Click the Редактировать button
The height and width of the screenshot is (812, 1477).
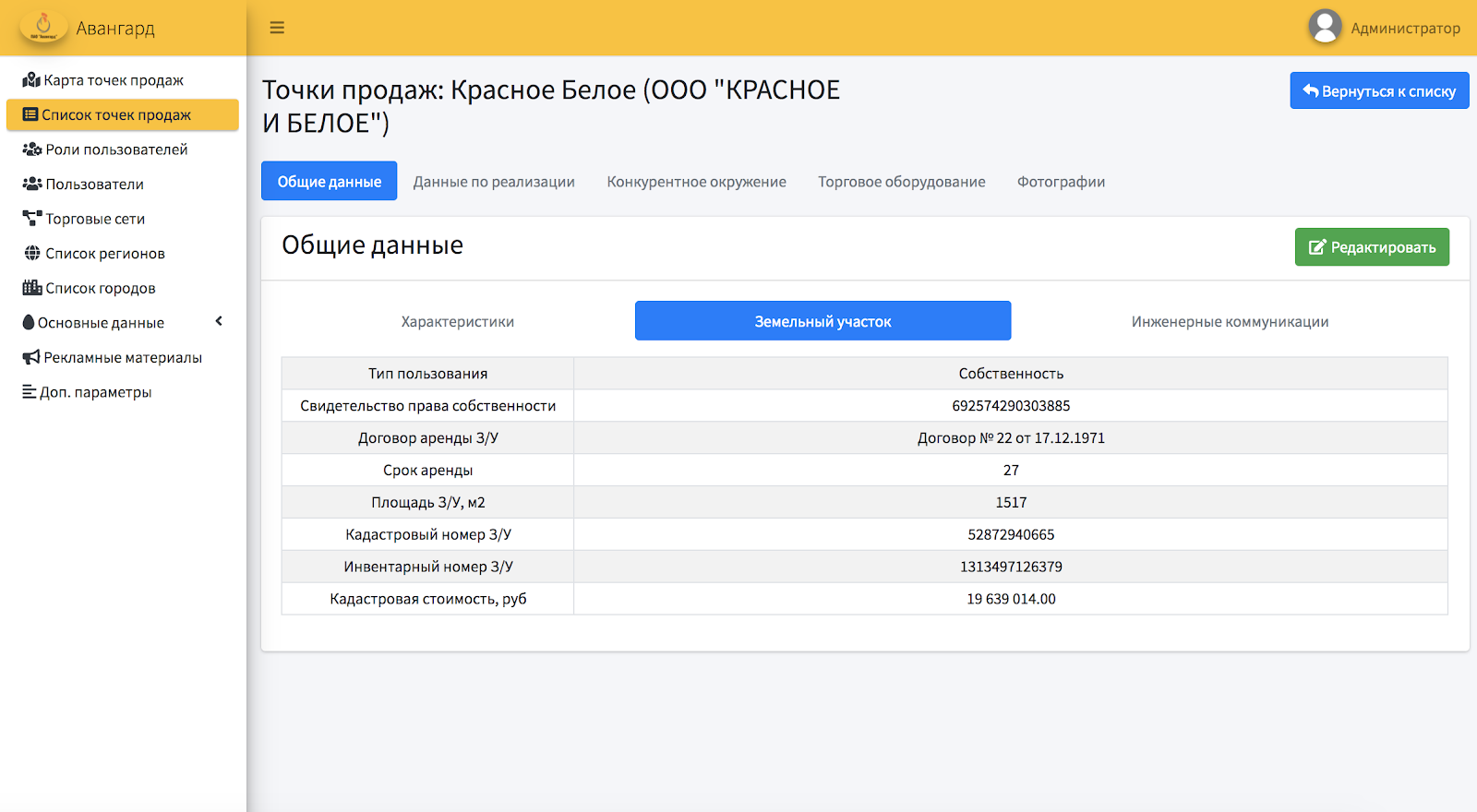coord(1372,247)
